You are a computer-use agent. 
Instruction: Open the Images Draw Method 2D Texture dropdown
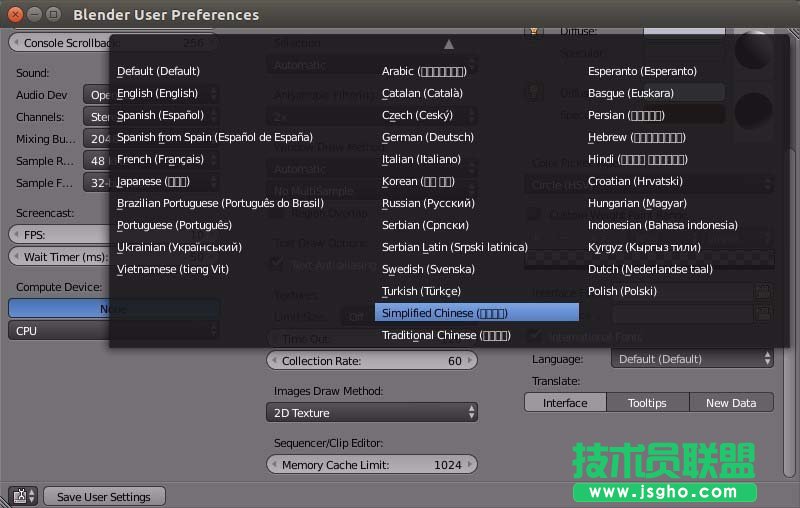[372, 413]
